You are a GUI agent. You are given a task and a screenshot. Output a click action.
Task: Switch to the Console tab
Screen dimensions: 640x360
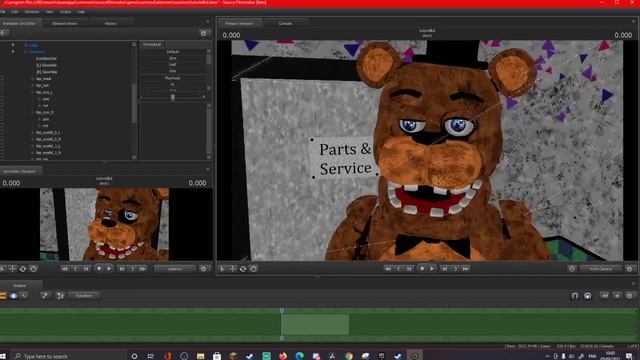click(285, 24)
